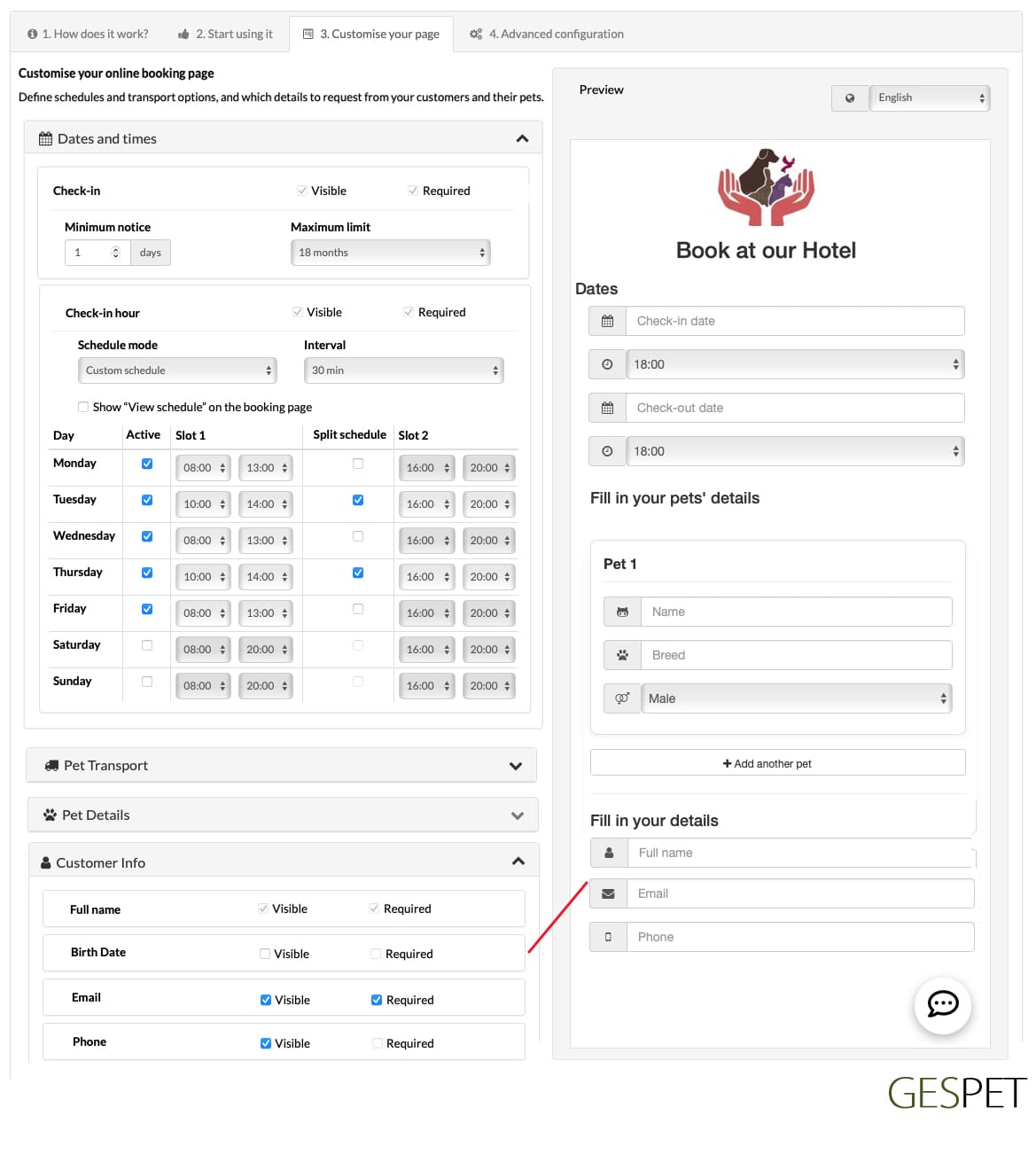This screenshot has width=1036, height=1162.
Task: Enable Phone Required checkbox
Action: click(378, 1043)
